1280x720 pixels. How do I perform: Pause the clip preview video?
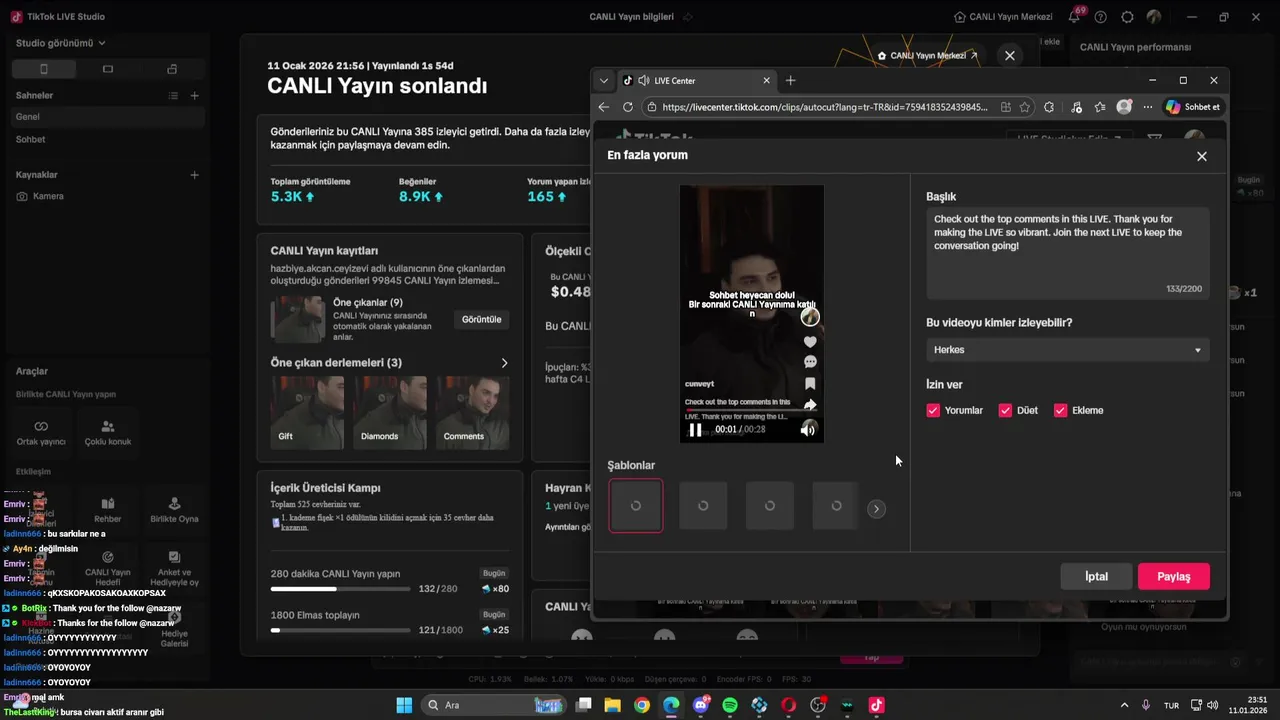695,430
